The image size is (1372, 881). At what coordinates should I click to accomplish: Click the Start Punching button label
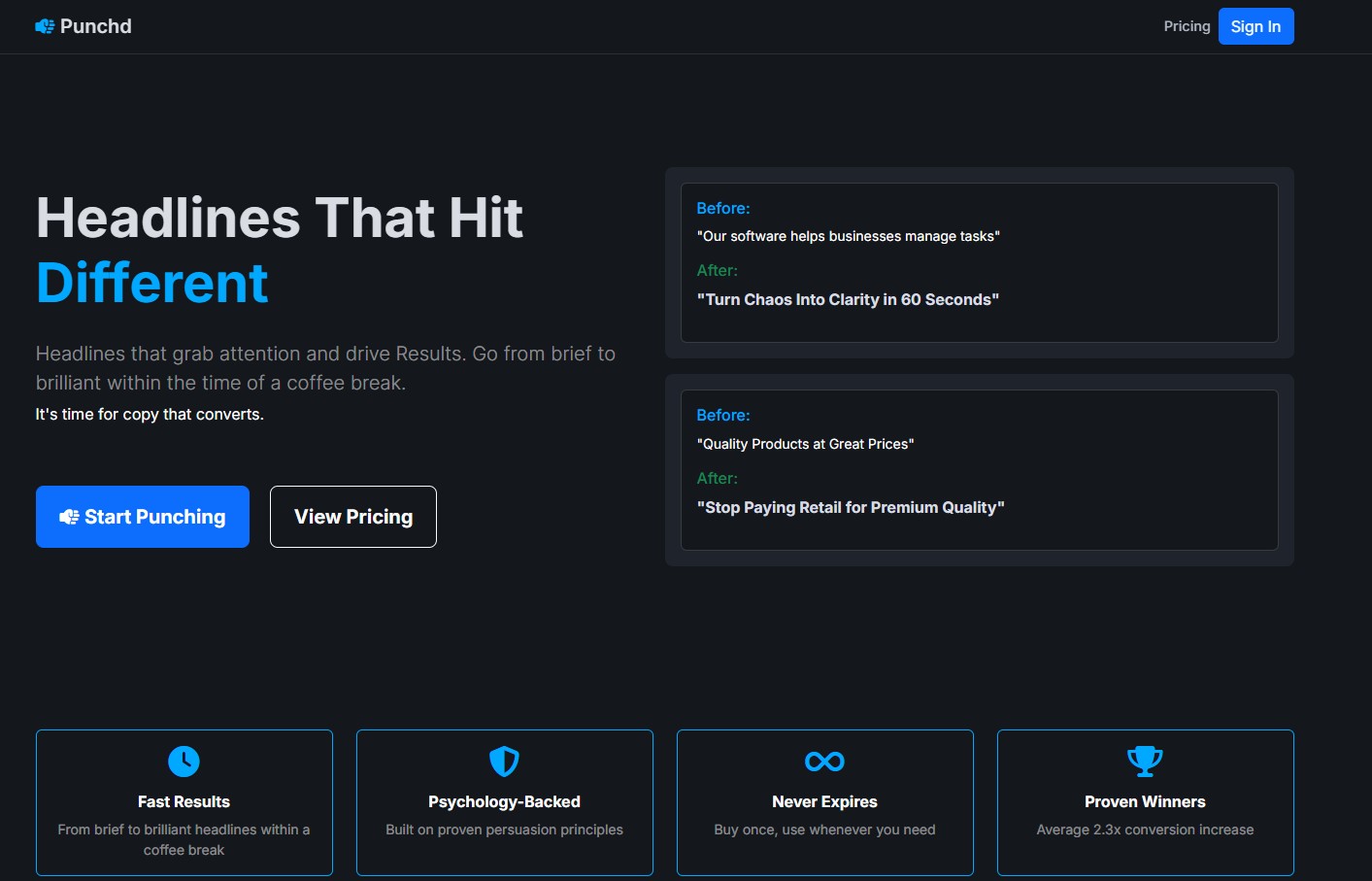[x=155, y=517]
